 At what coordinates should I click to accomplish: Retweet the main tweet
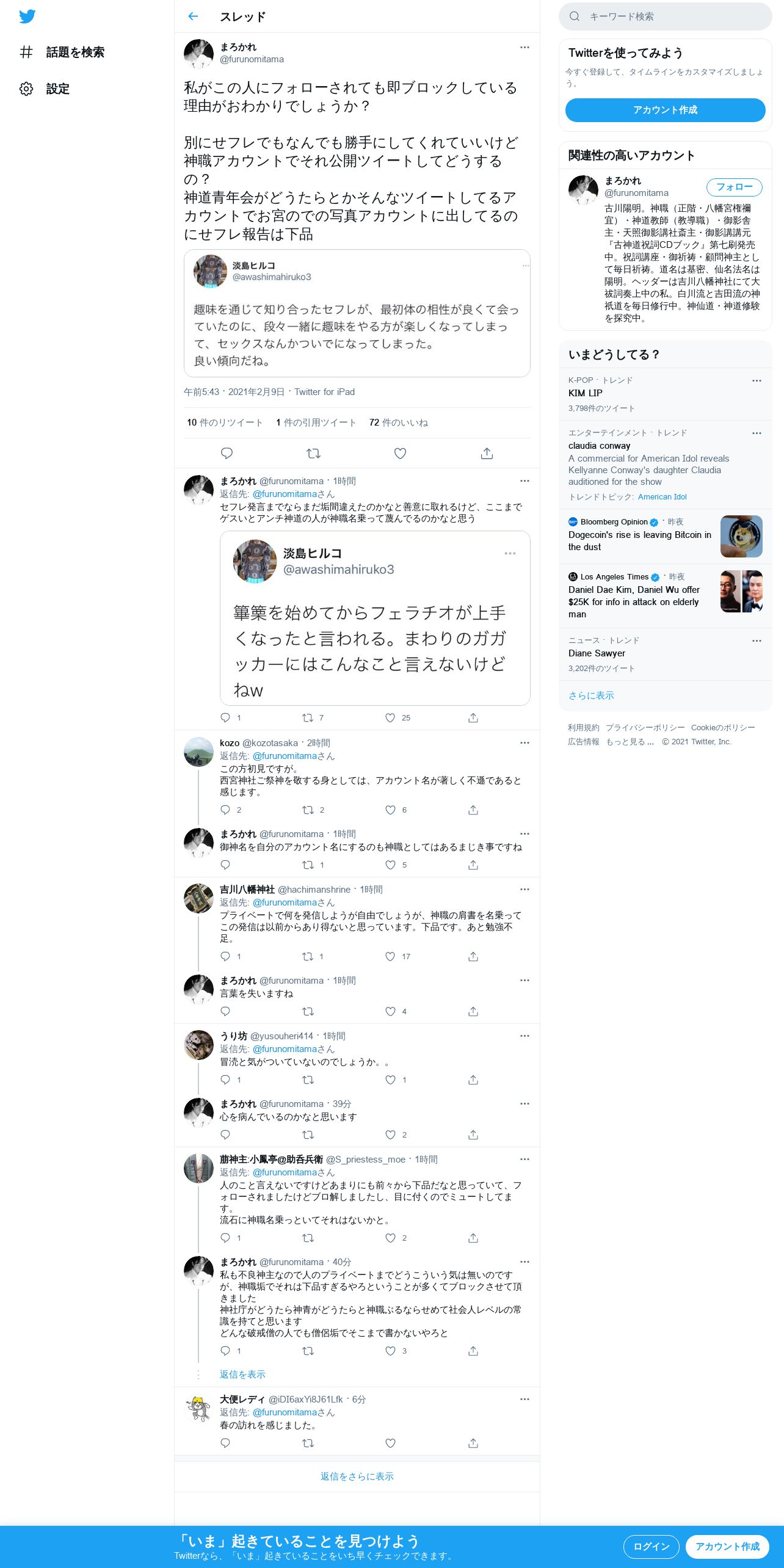click(313, 453)
